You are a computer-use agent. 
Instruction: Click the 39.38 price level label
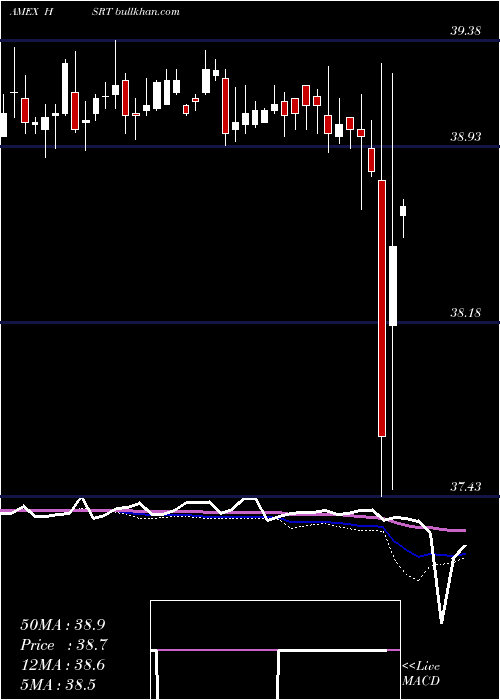point(466,30)
